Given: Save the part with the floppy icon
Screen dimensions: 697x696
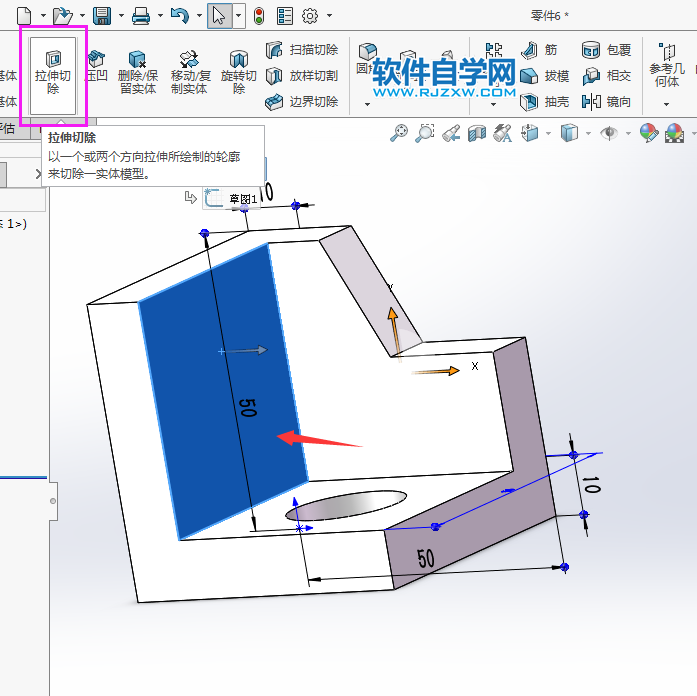Looking at the screenshot, I should tap(102, 16).
